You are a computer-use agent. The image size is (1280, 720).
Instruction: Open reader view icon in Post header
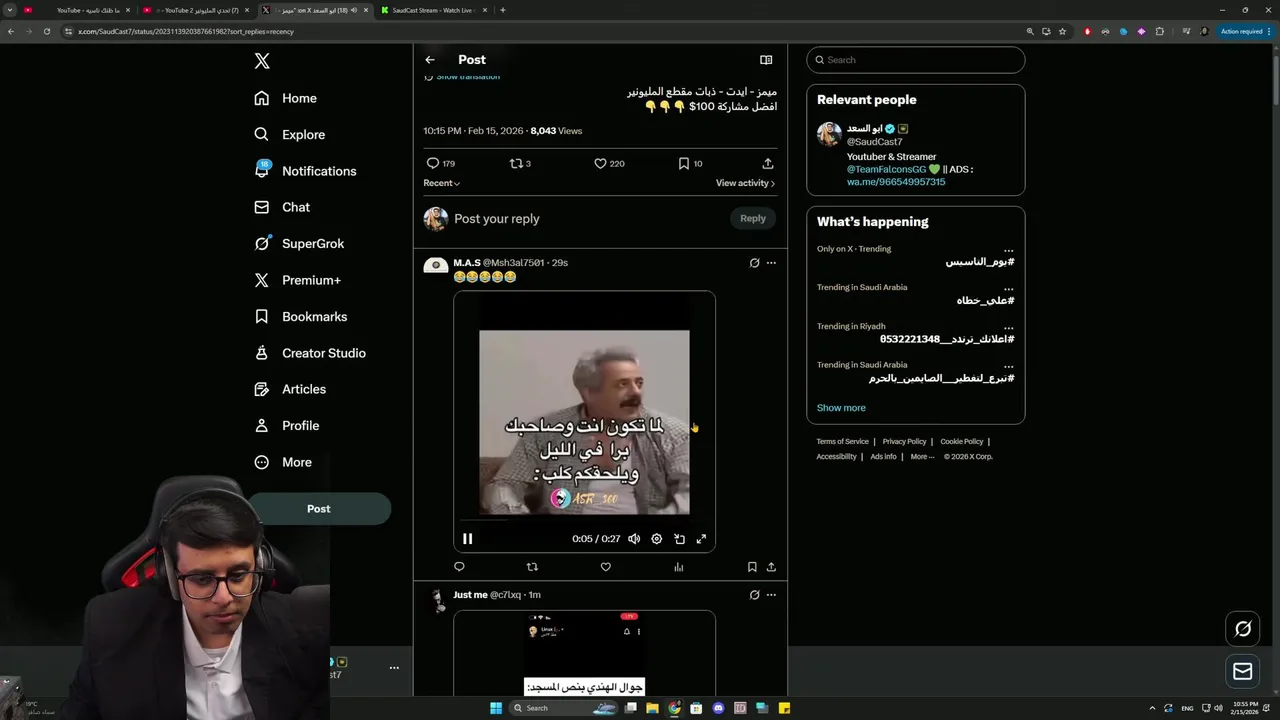click(x=766, y=60)
